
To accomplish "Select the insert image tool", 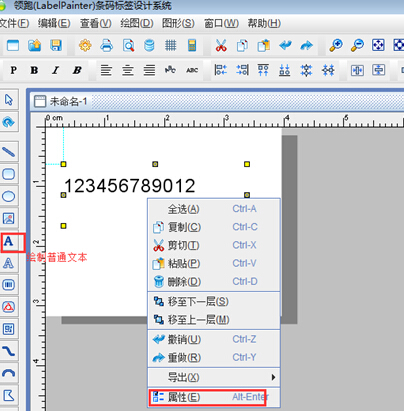I will (9, 218).
